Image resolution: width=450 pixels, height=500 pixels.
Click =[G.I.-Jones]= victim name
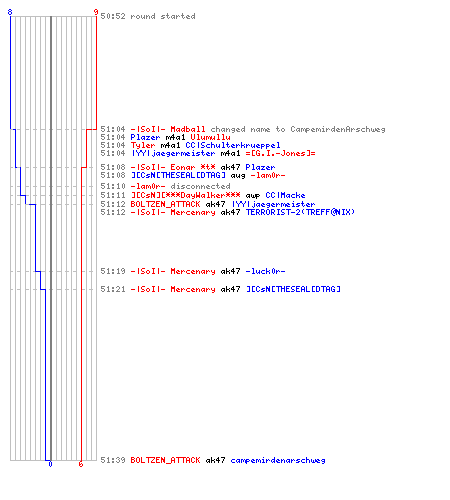pos(280,153)
